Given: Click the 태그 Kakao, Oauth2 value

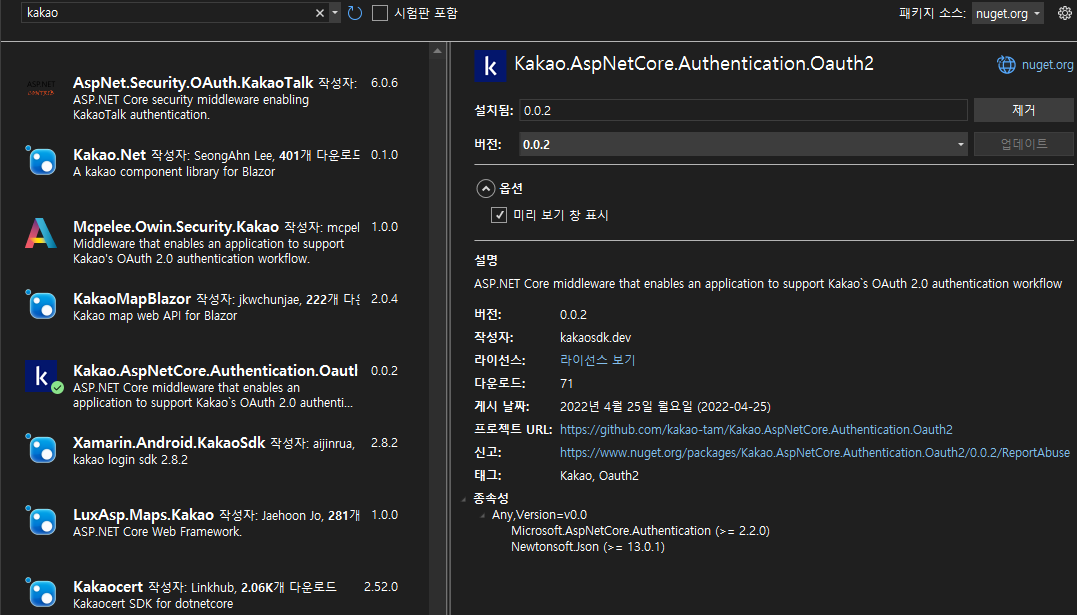Looking at the screenshot, I should click(599, 476).
